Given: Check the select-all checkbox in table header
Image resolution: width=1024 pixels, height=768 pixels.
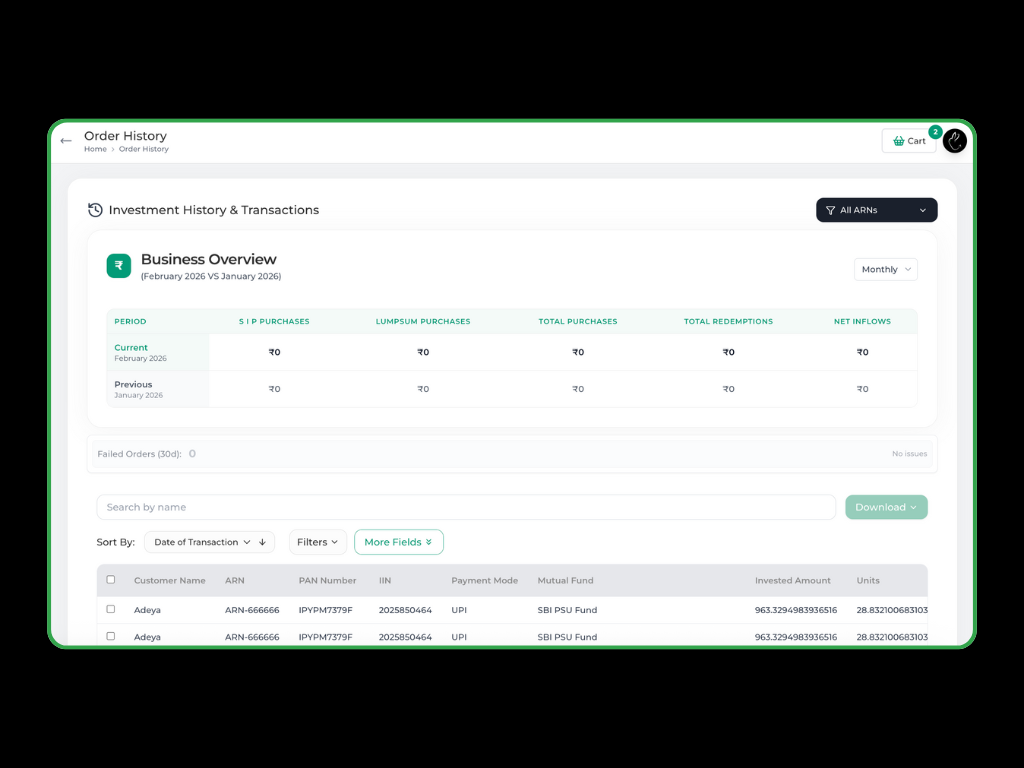Looking at the screenshot, I should coord(111,580).
